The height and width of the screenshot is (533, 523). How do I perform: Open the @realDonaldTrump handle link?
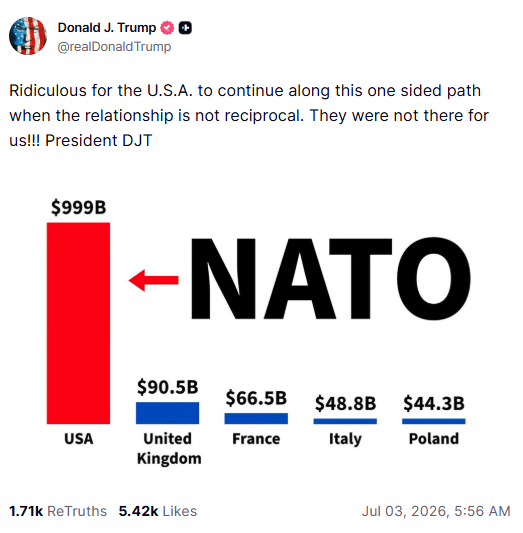(114, 47)
